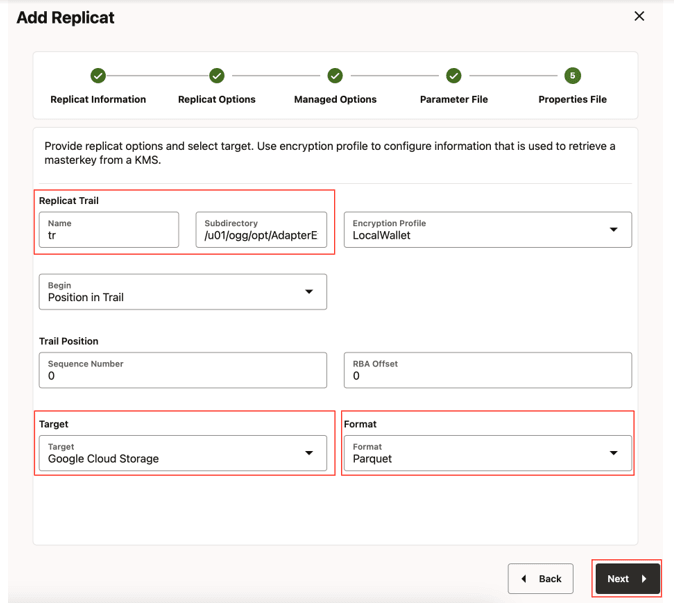The image size is (674, 605).
Task: Click the Subdirectory input field
Action: 261,230
